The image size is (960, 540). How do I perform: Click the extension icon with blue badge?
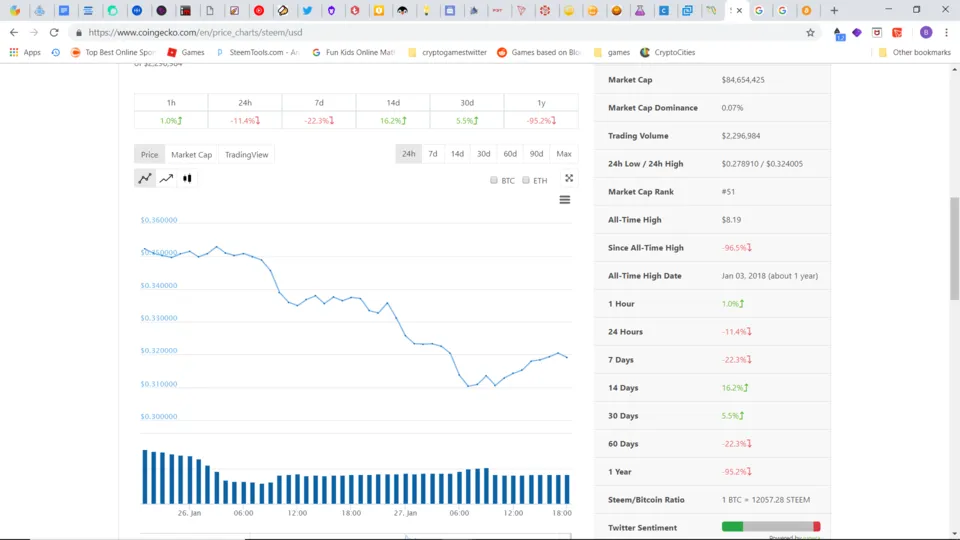point(839,34)
